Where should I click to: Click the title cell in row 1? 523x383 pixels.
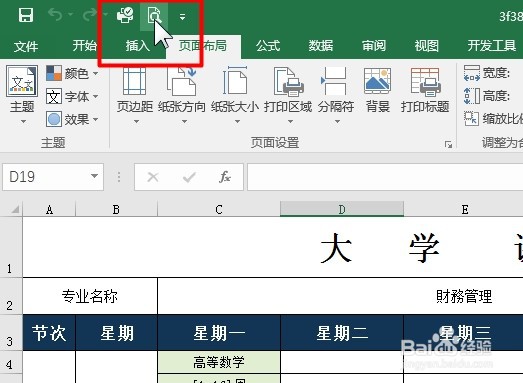(273, 247)
